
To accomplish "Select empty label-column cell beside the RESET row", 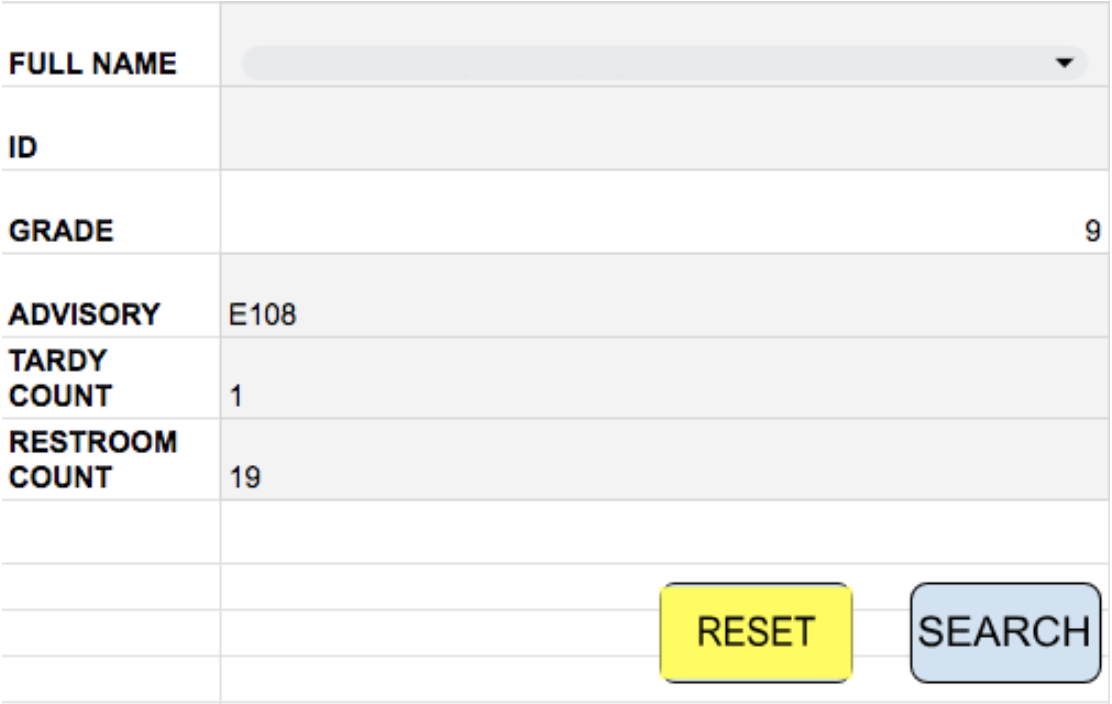I will (x=111, y=632).
